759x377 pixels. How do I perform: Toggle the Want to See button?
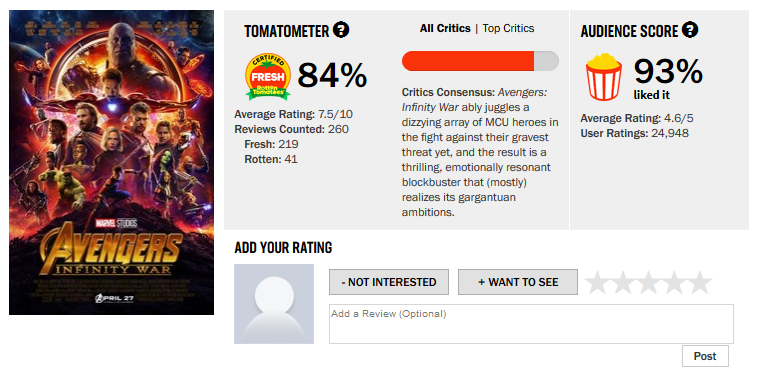[x=518, y=282]
